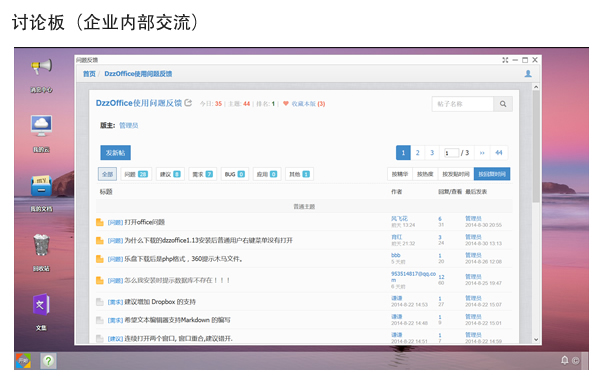
Task: Click the current page 1 button
Action: pos(403,153)
